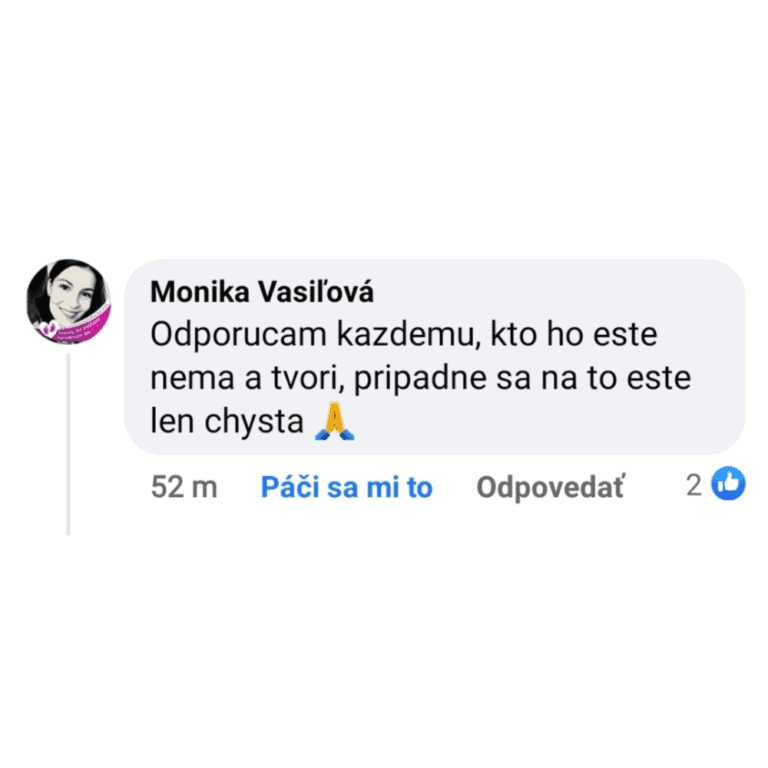This screenshot has width=768, height=768.
Task: Click the word Odporucam in the comment
Action: coord(239,336)
